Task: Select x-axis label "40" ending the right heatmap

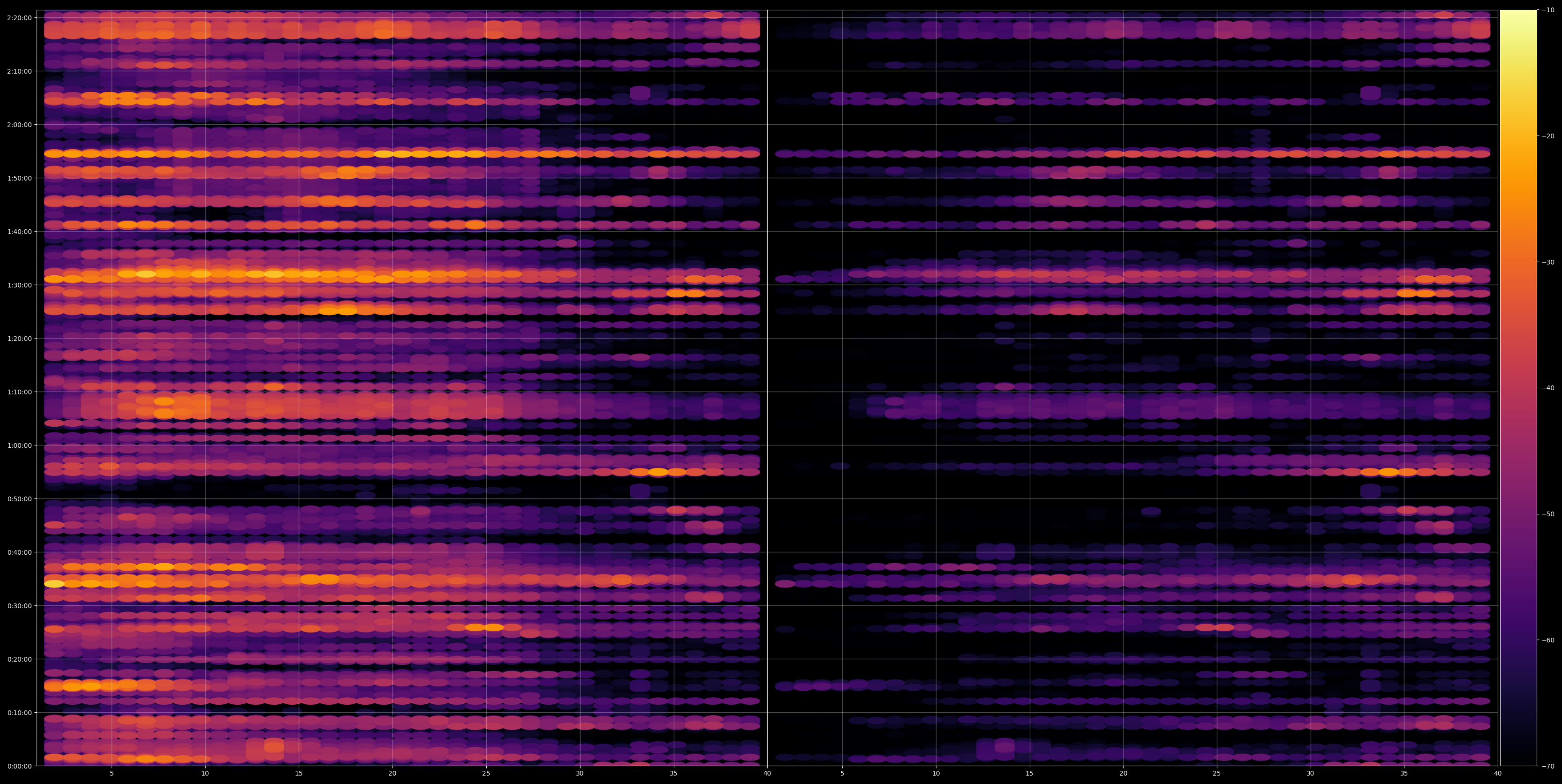Action: click(x=1498, y=774)
